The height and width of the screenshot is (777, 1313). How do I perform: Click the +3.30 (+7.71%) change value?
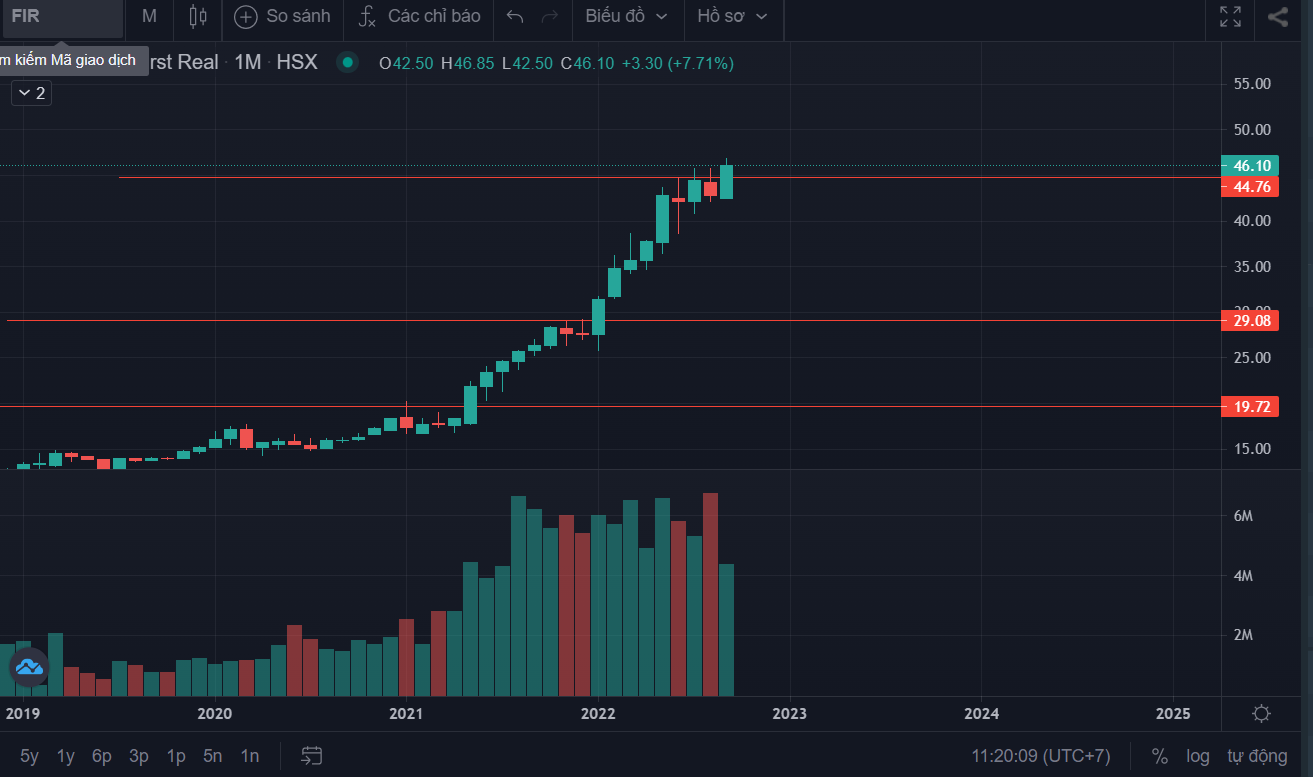tap(678, 63)
